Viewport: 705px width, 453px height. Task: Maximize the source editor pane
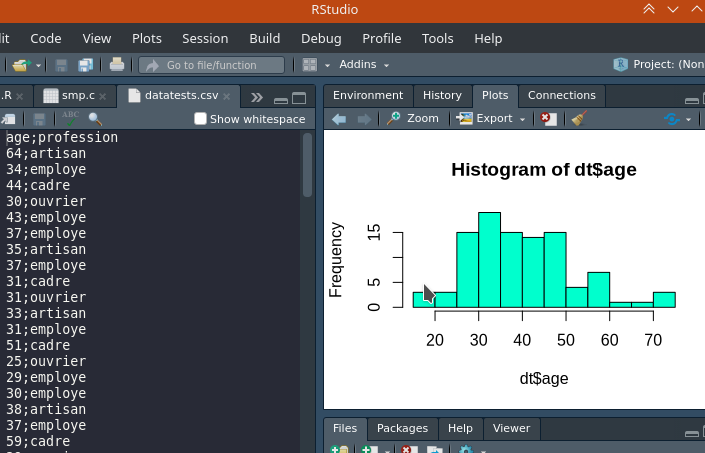tap(299, 98)
